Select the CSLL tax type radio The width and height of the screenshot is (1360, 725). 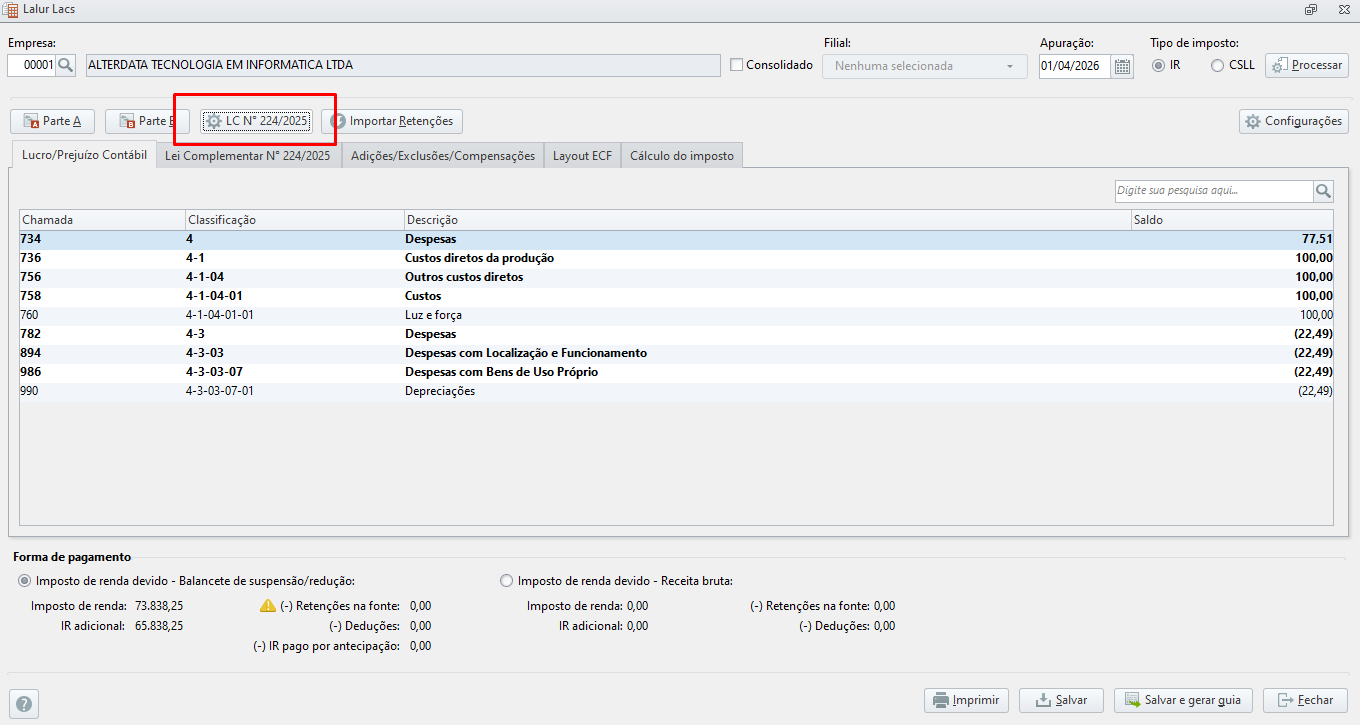coord(1217,65)
